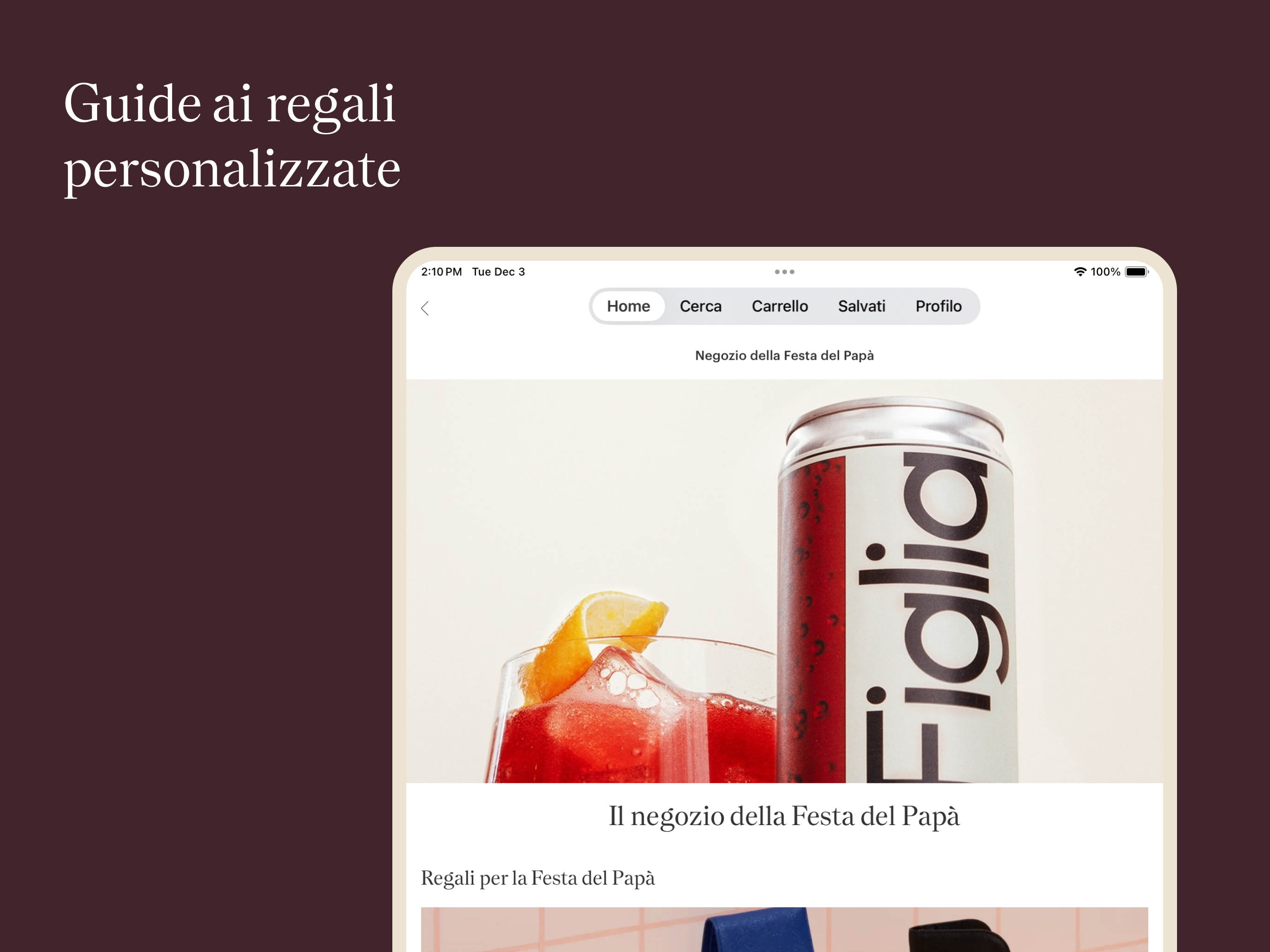Tap the gift product image below
Screen dimensions: 1270x952
pos(784,930)
